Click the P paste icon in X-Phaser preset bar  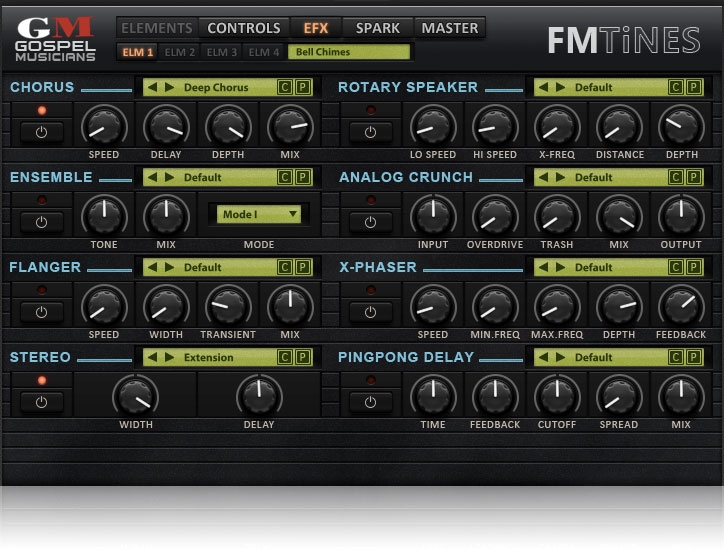[x=694, y=267]
